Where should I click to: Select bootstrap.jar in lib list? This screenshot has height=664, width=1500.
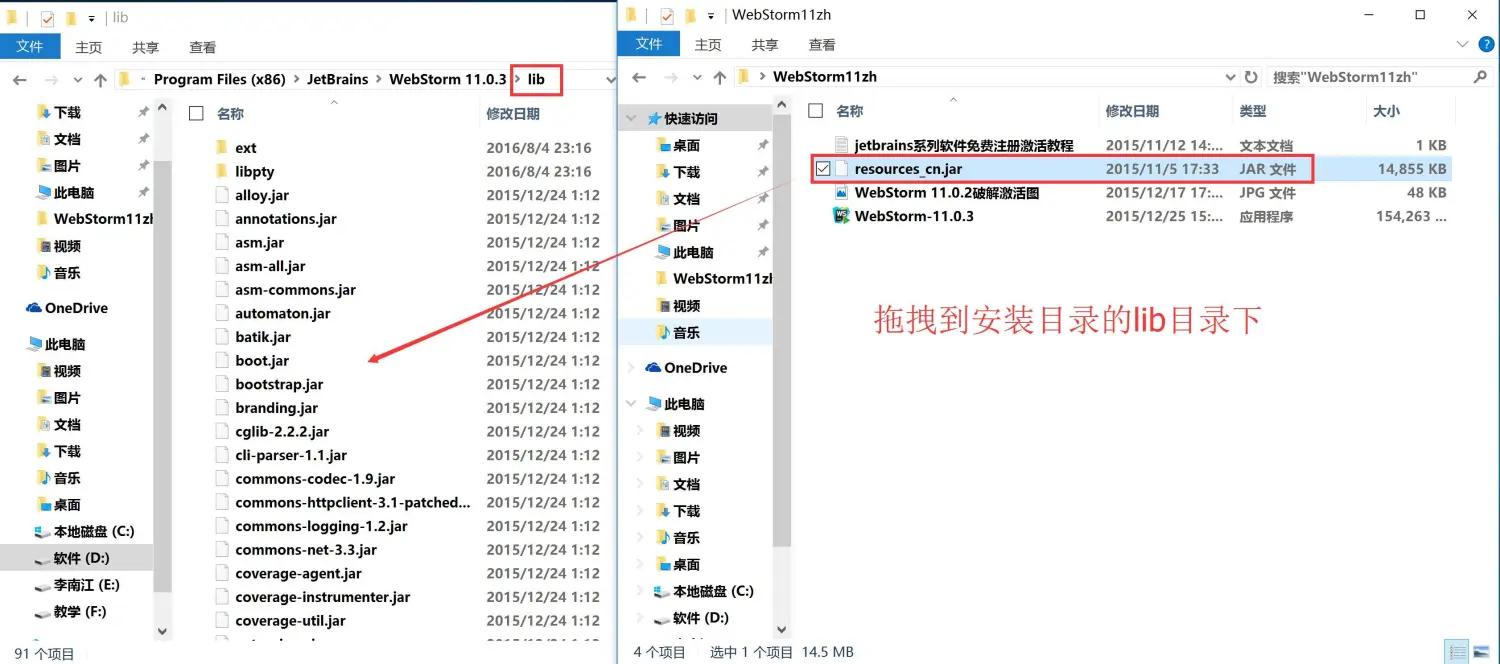pos(279,385)
